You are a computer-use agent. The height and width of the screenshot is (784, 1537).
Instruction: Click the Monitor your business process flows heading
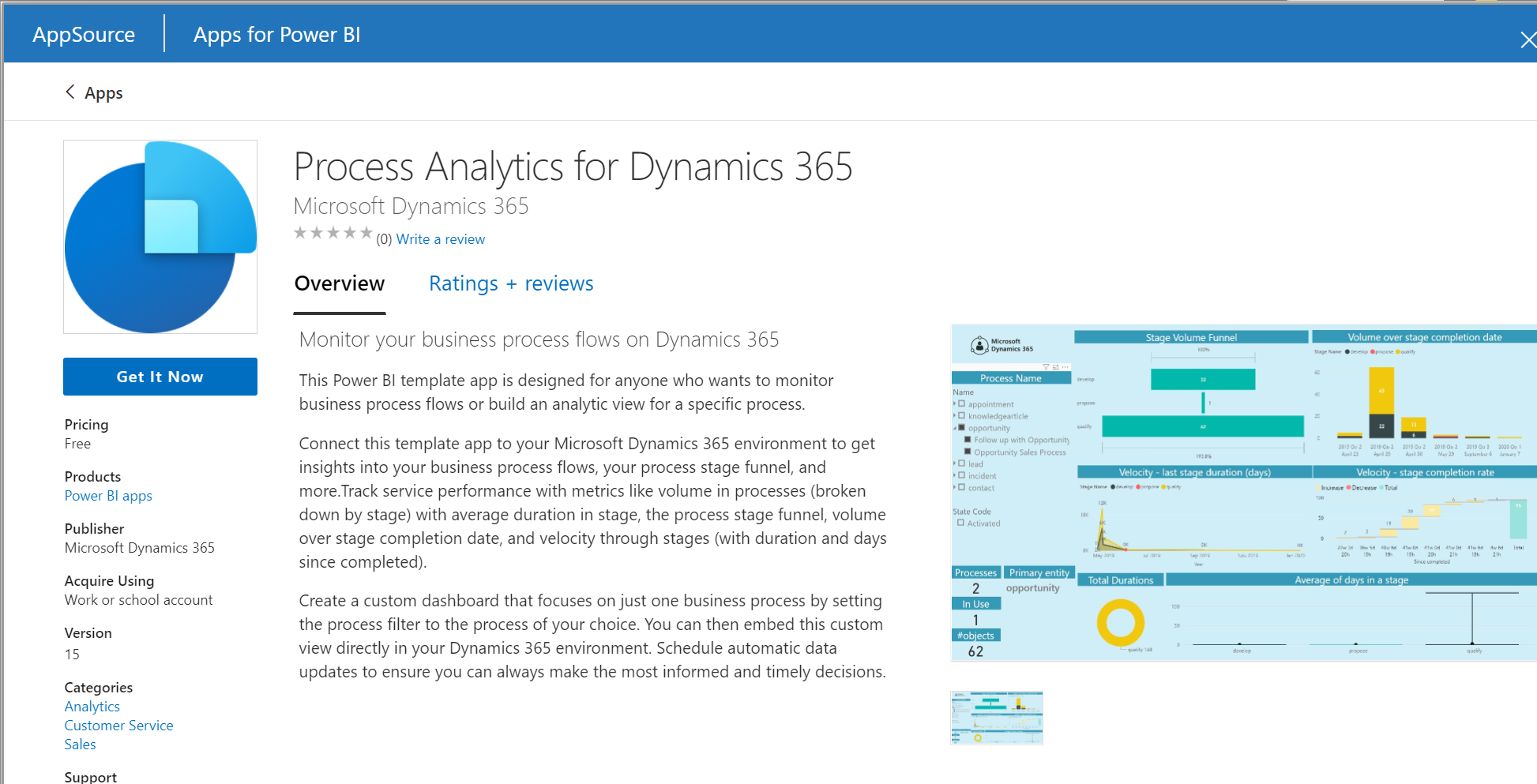click(539, 339)
